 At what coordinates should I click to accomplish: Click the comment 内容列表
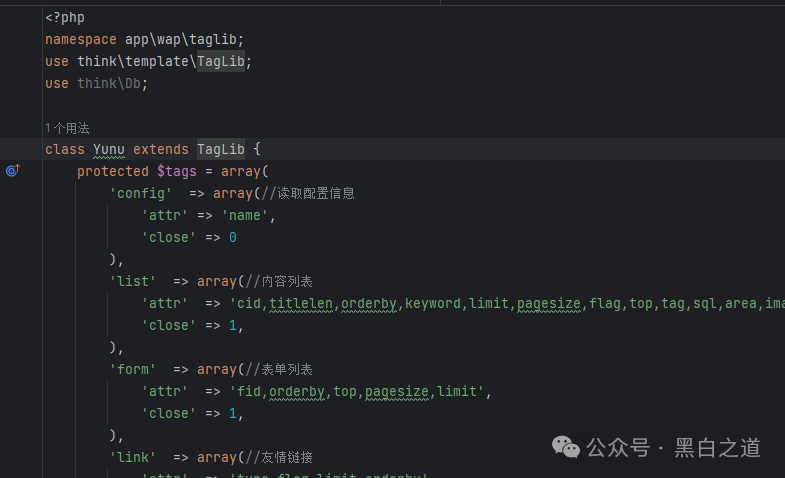287,281
